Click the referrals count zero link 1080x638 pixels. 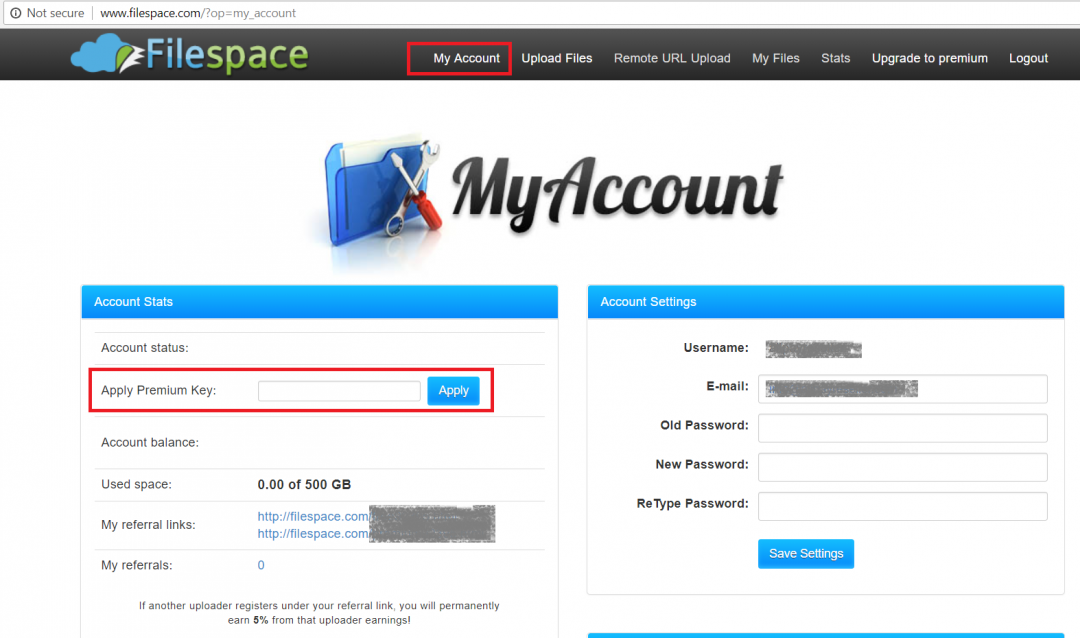point(260,564)
